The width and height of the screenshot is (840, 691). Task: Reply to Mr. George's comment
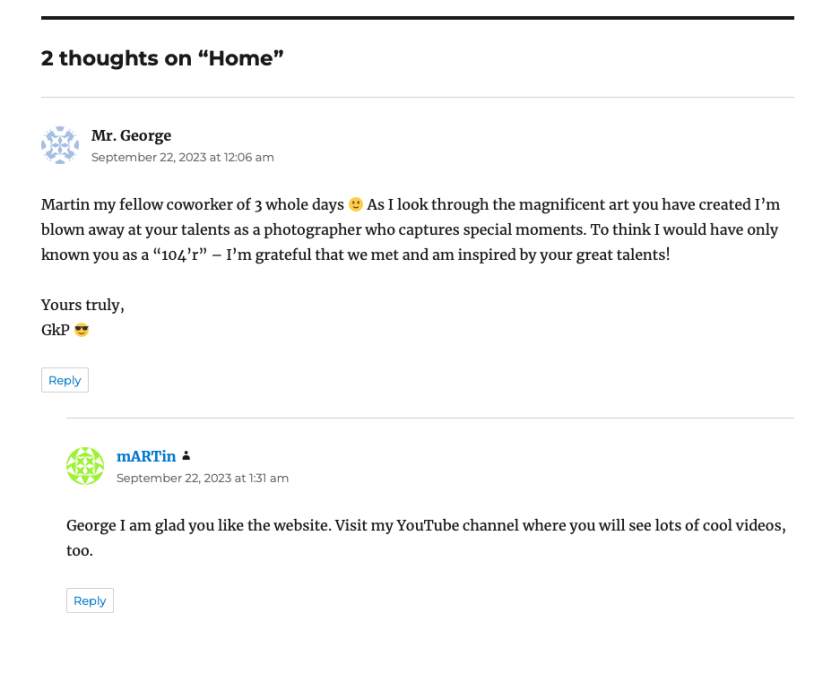[x=65, y=380]
